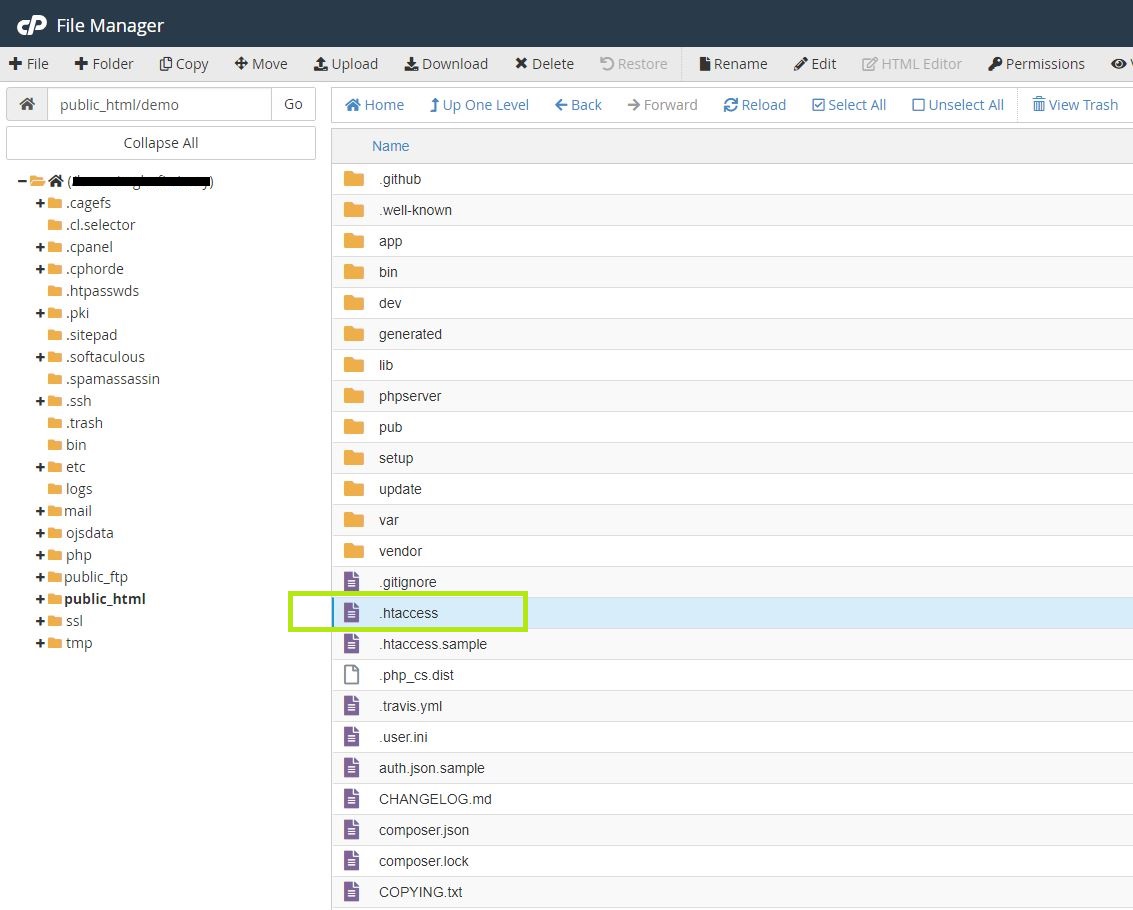Collapse the root home directory tree

tap(22, 181)
